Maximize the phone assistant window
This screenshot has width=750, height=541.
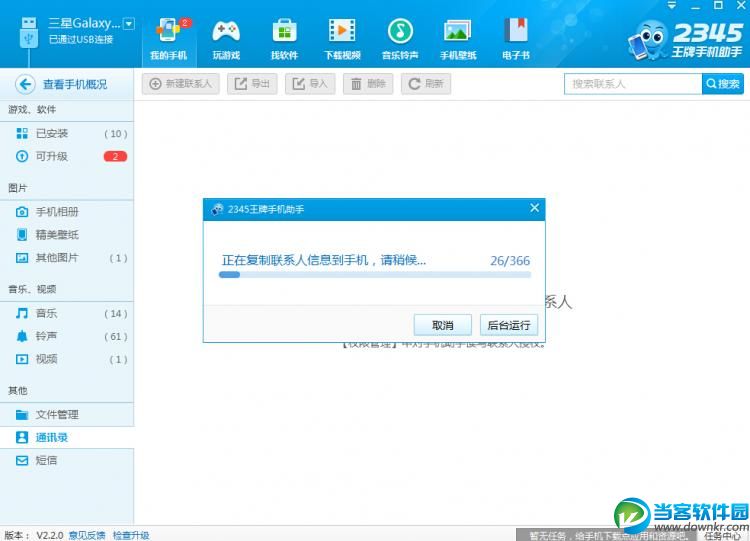tap(718, 5)
